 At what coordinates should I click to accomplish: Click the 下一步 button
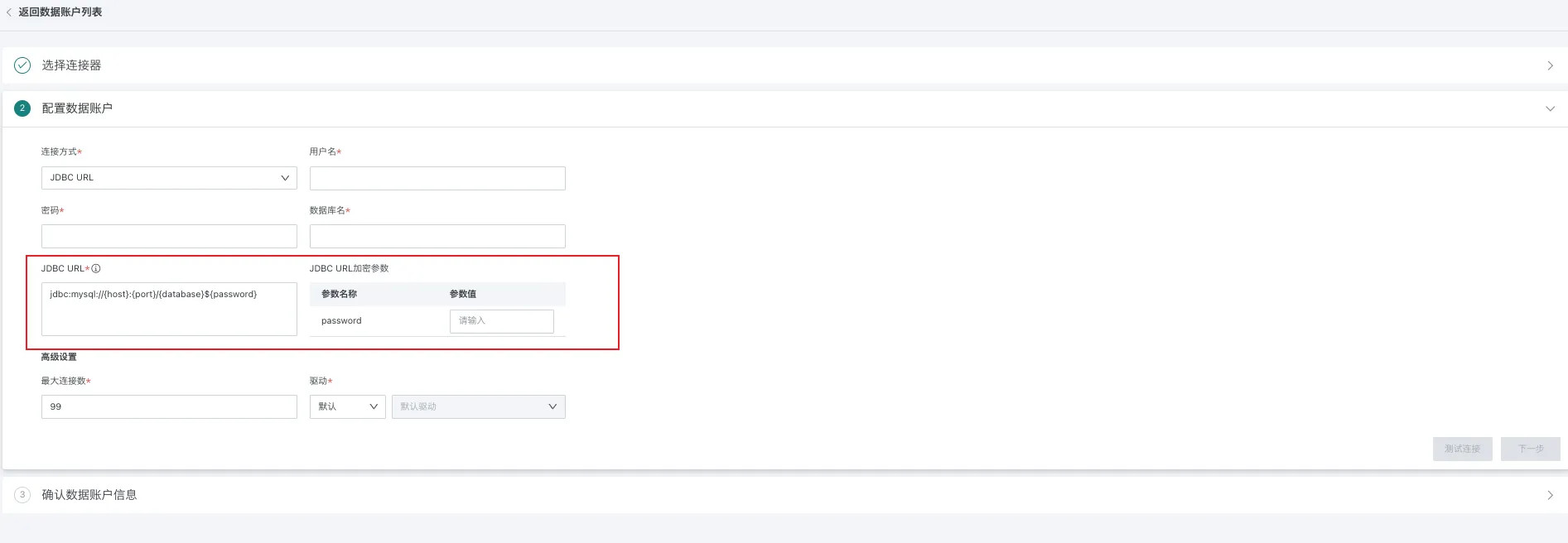[1530, 449]
